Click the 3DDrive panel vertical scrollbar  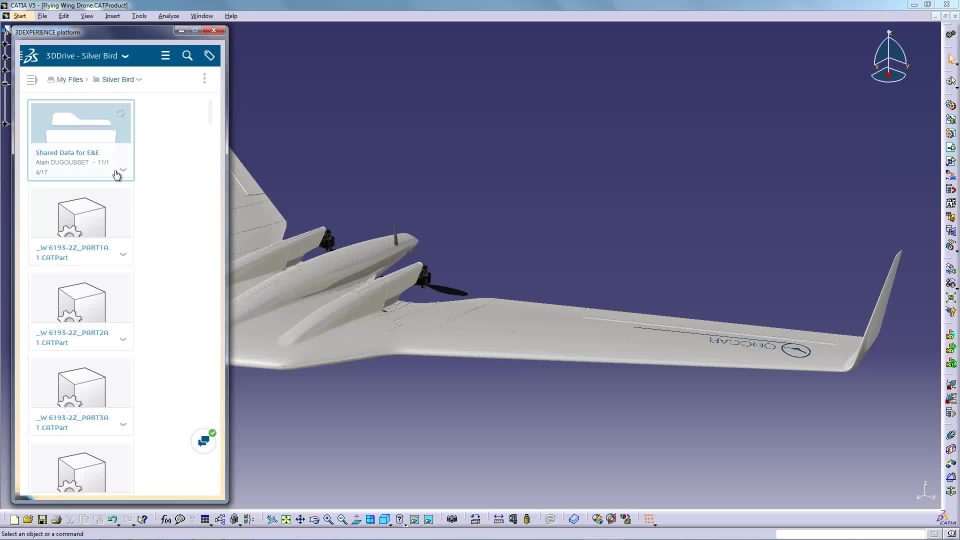click(211, 113)
